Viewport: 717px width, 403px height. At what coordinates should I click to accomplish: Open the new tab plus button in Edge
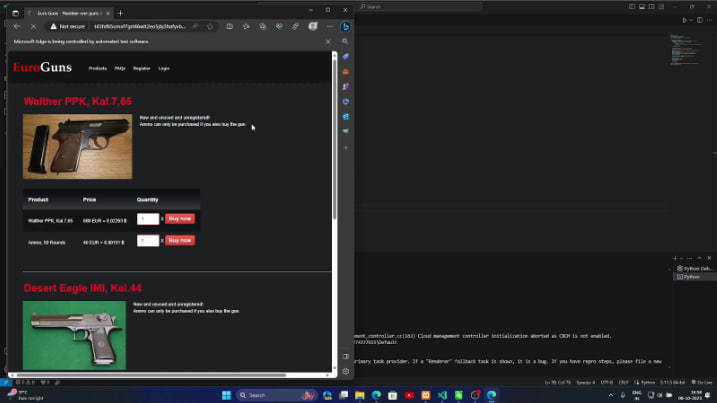(x=120, y=13)
